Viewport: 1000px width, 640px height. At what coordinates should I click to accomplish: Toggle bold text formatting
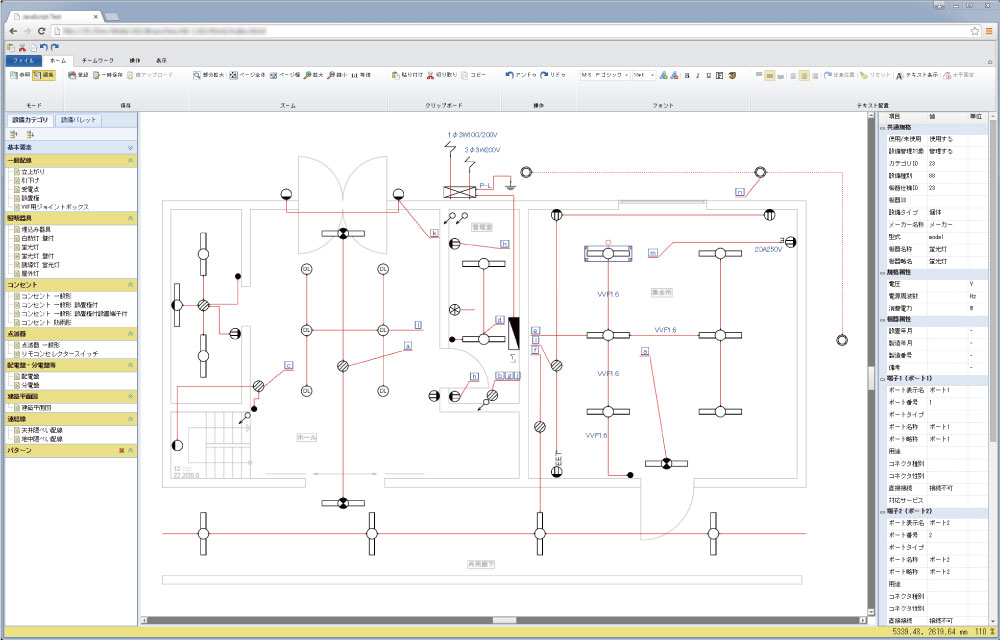tap(688, 75)
